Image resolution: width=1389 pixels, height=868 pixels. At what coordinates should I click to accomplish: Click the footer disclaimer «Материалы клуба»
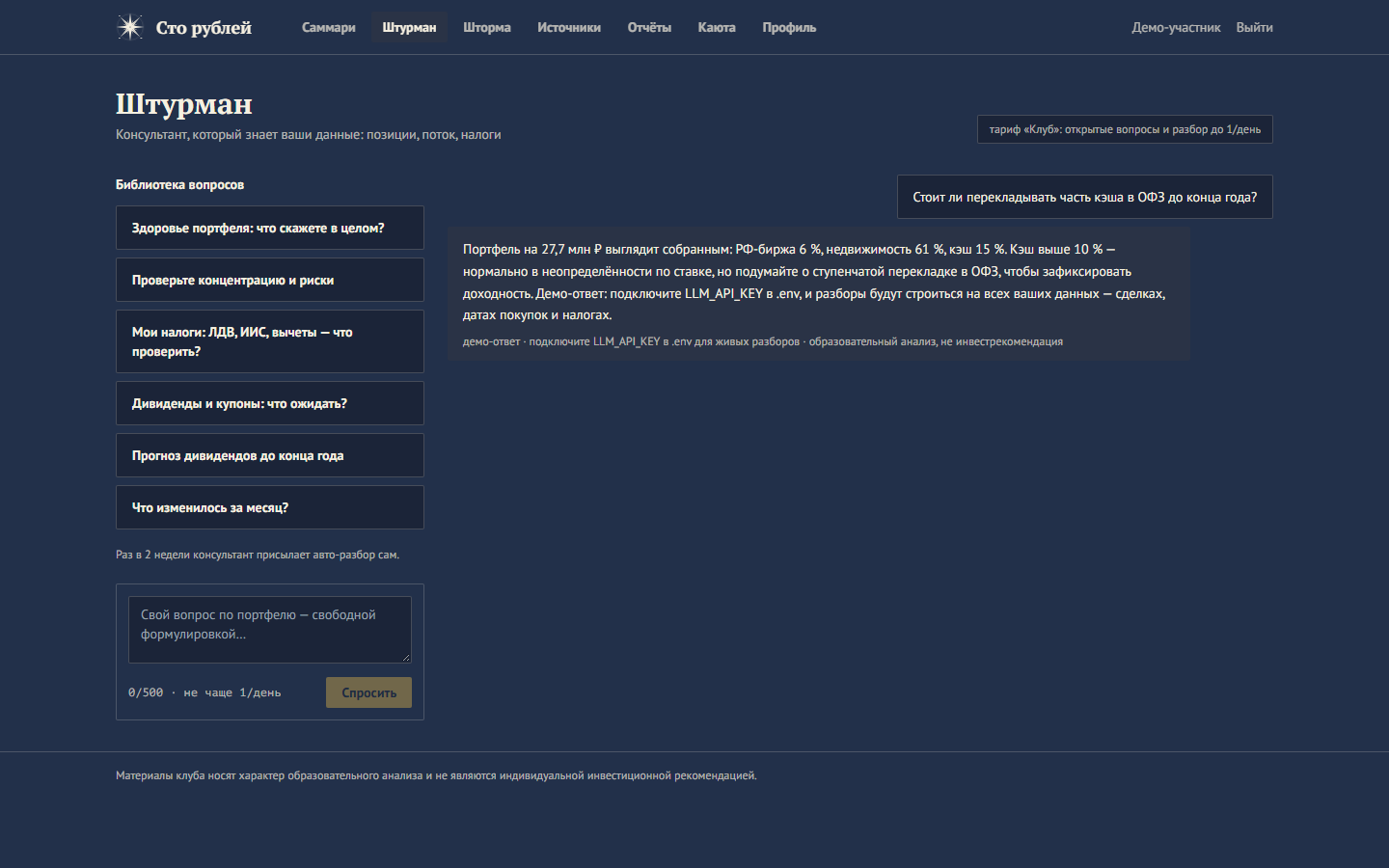(436, 775)
